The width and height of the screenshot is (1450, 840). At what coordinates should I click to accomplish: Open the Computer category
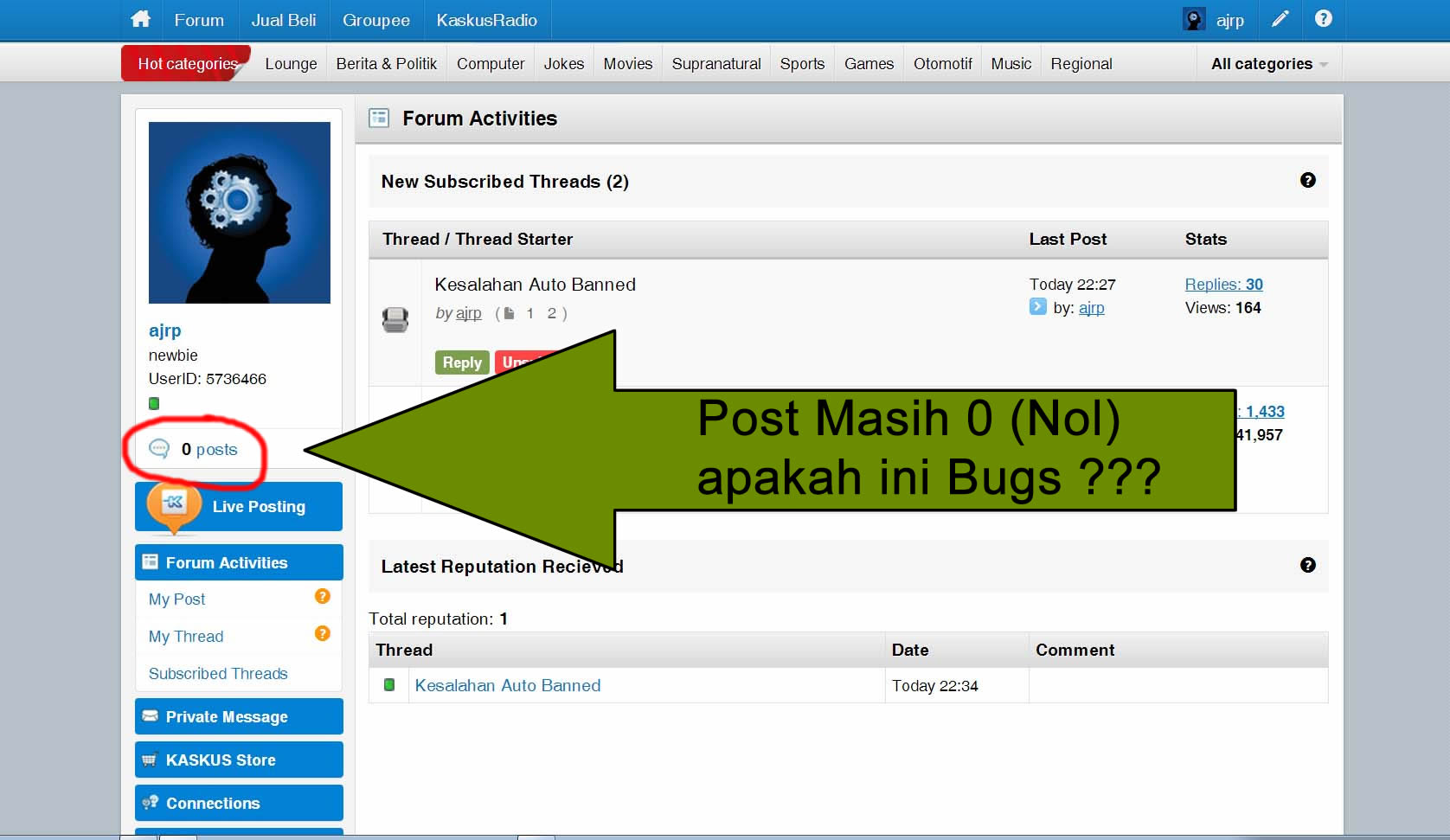click(491, 64)
